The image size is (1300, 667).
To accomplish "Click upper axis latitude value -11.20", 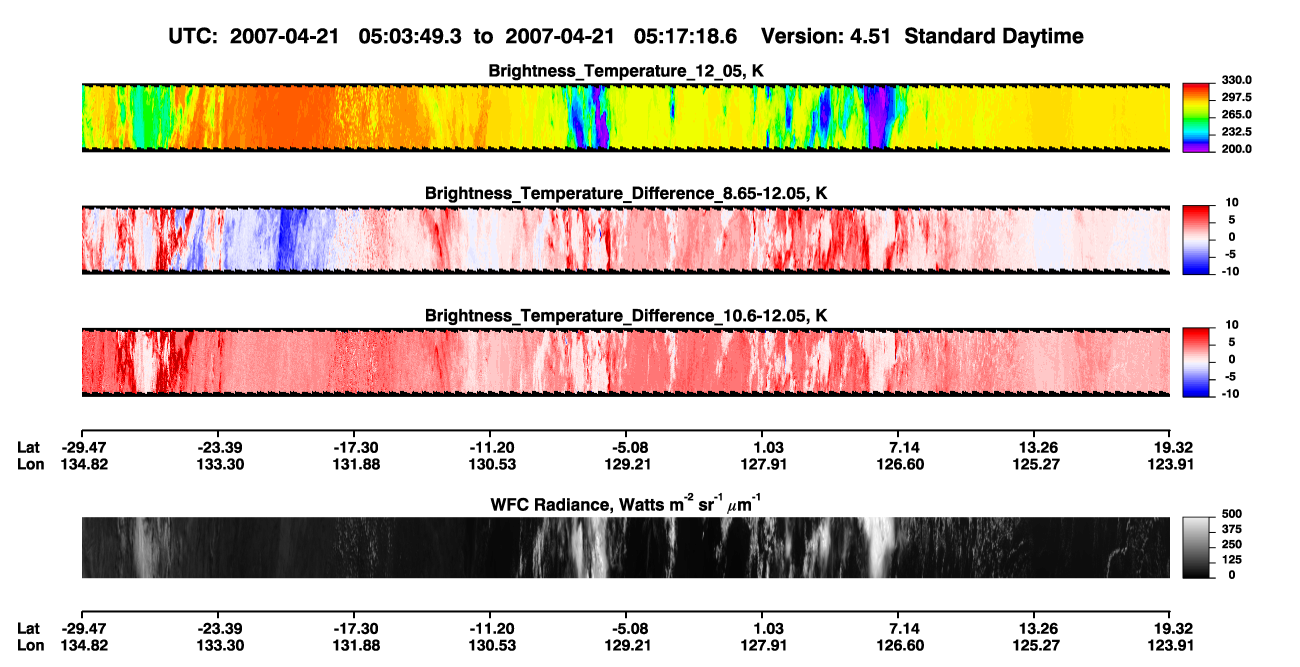I will pos(489,447).
